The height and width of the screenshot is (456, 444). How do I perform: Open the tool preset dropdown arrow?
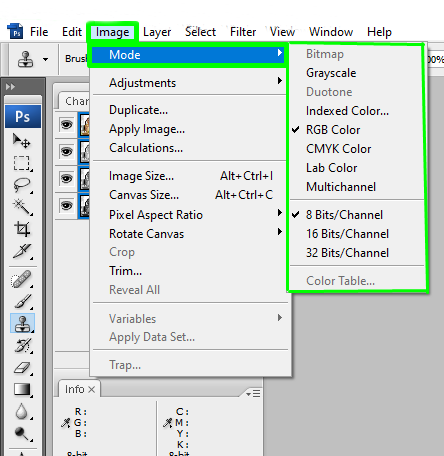tap(45, 59)
